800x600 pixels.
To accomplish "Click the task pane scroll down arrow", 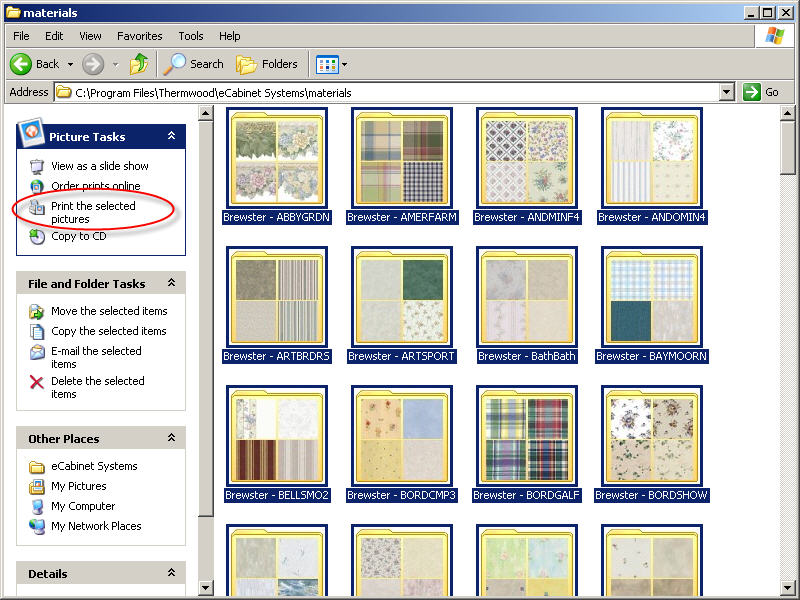I will [205, 587].
